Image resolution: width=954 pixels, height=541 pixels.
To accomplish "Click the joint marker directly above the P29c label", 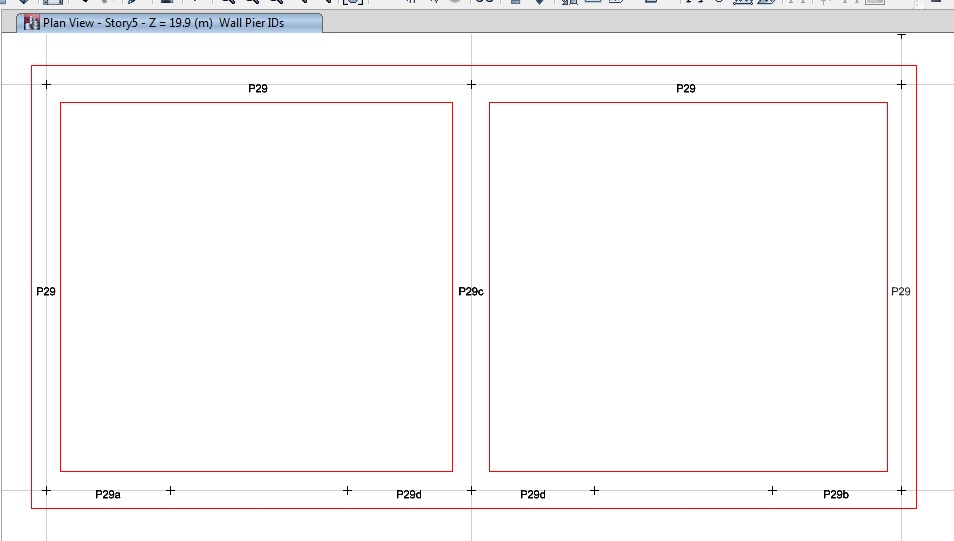I will pos(472,85).
